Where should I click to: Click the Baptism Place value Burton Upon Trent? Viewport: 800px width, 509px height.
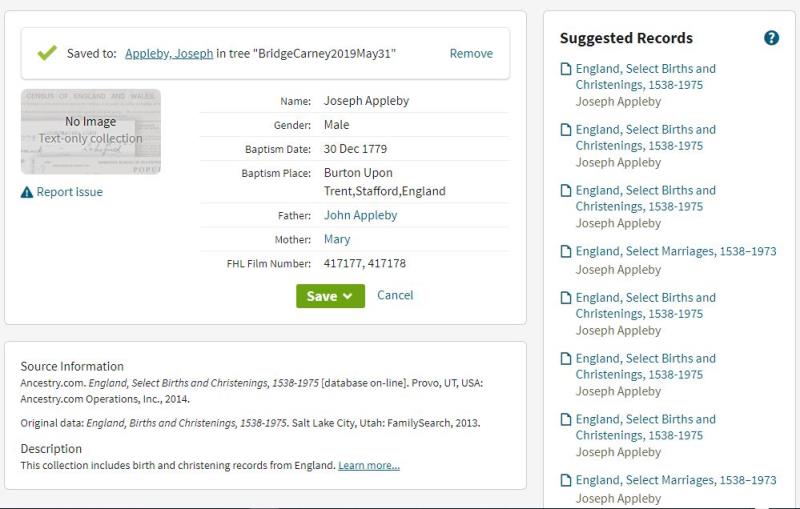385,182
